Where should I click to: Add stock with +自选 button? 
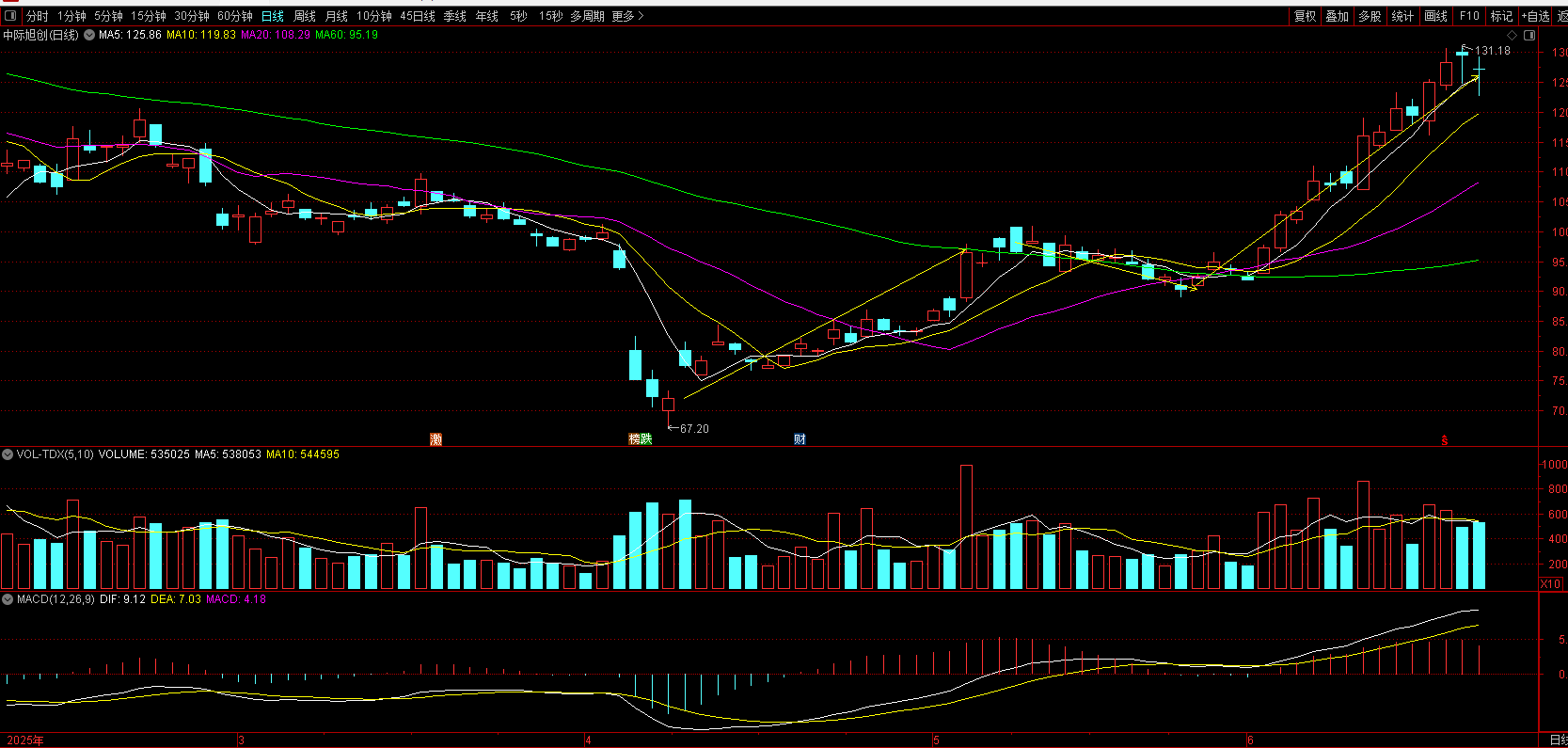click(1536, 16)
